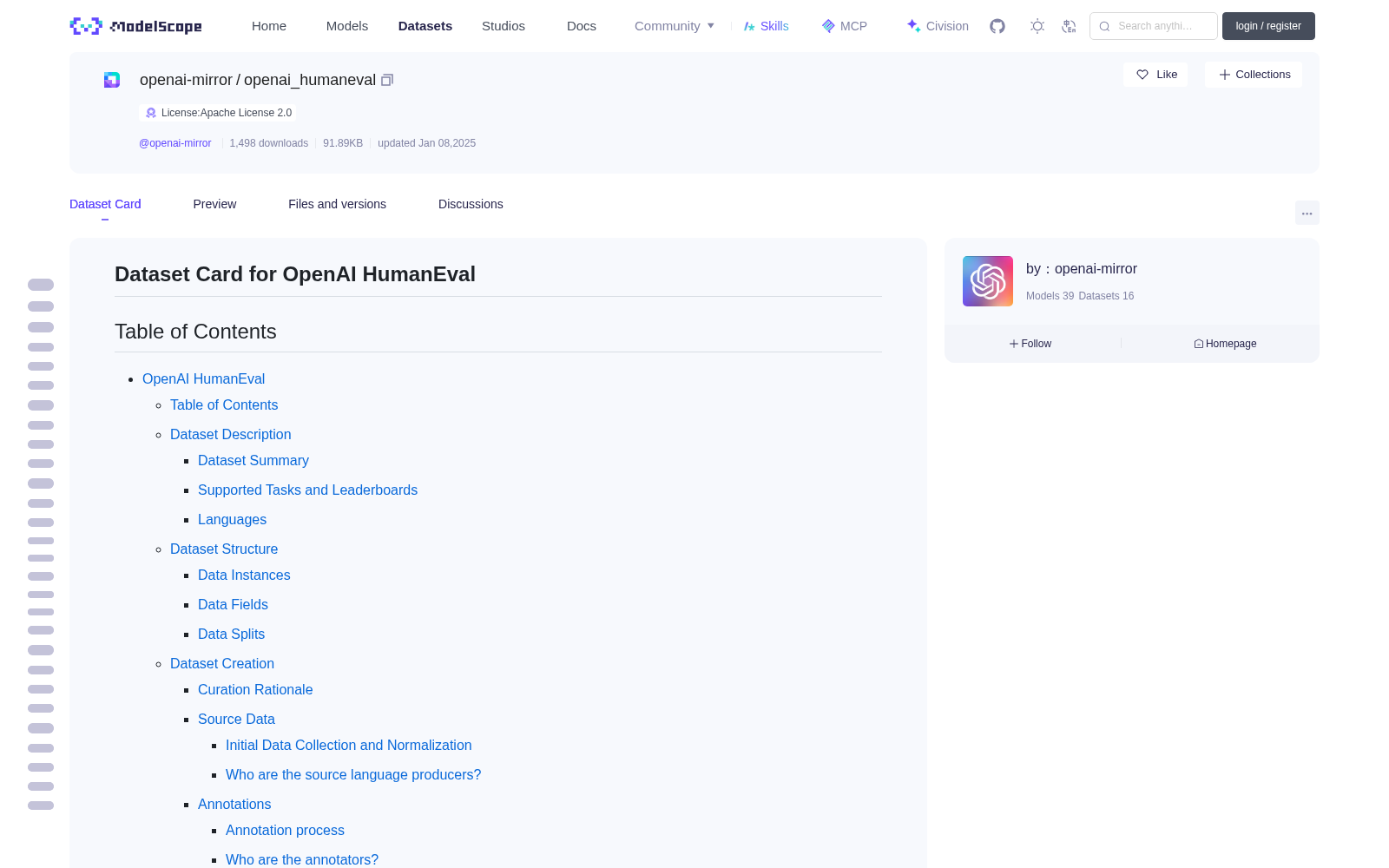Add dataset to Collections
The height and width of the screenshot is (868, 1389).
click(1254, 75)
